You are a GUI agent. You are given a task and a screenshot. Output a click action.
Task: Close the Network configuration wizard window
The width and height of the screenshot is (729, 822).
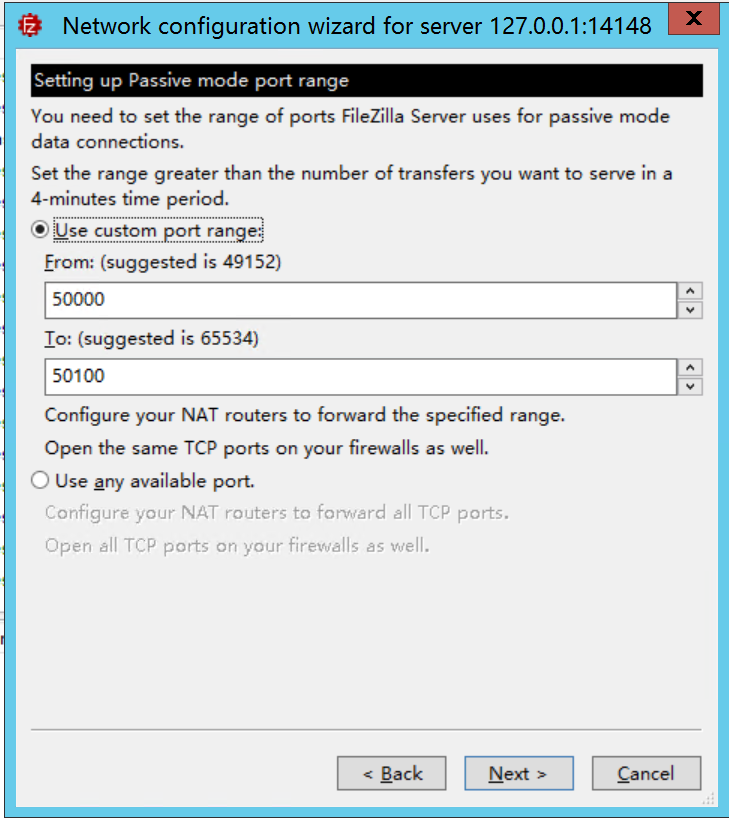pyautogui.click(x=693, y=19)
